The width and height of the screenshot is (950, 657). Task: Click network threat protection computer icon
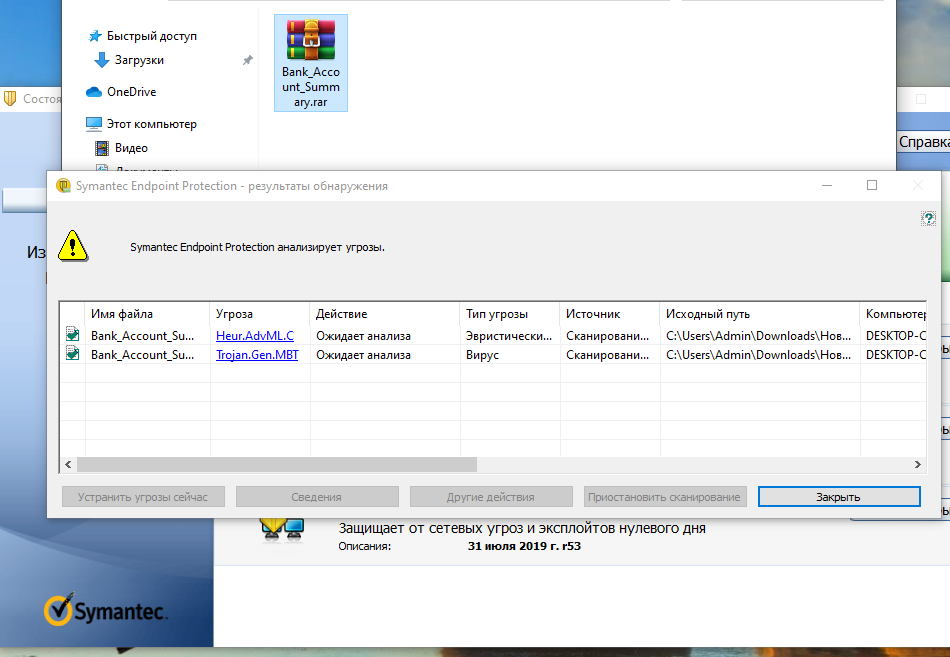click(282, 531)
